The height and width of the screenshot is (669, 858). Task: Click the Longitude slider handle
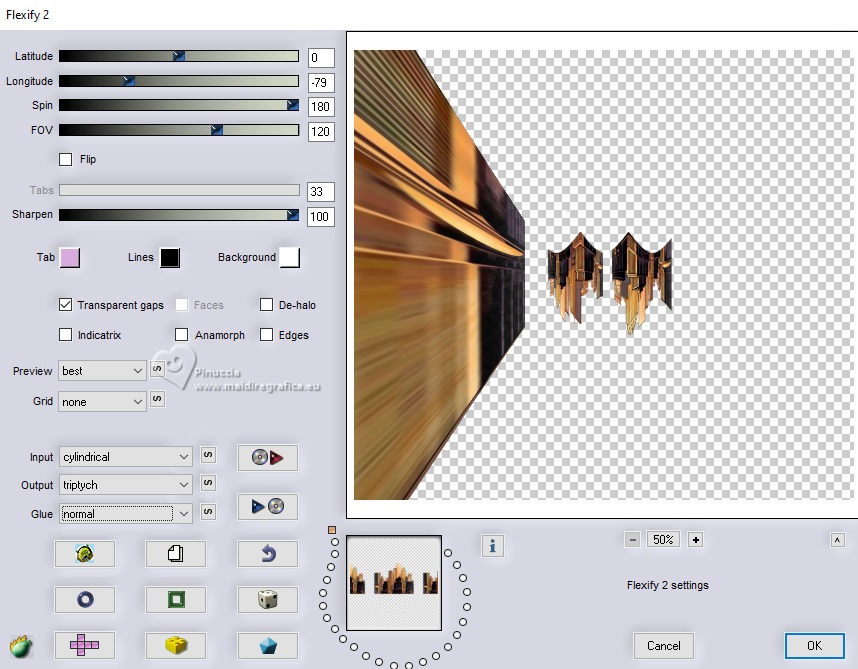[x=129, y=81]
